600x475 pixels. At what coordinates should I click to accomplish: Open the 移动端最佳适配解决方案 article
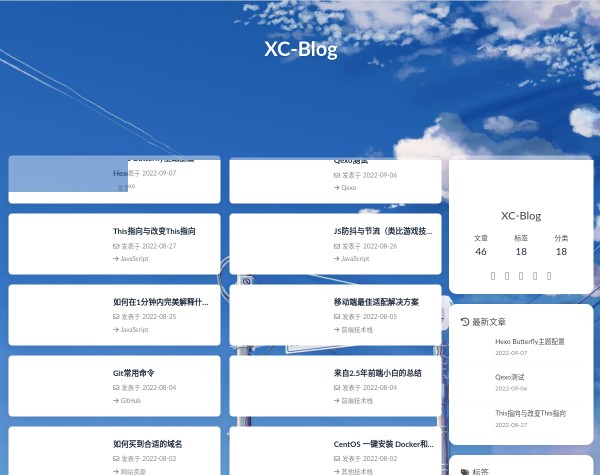[x=376, y=302]
